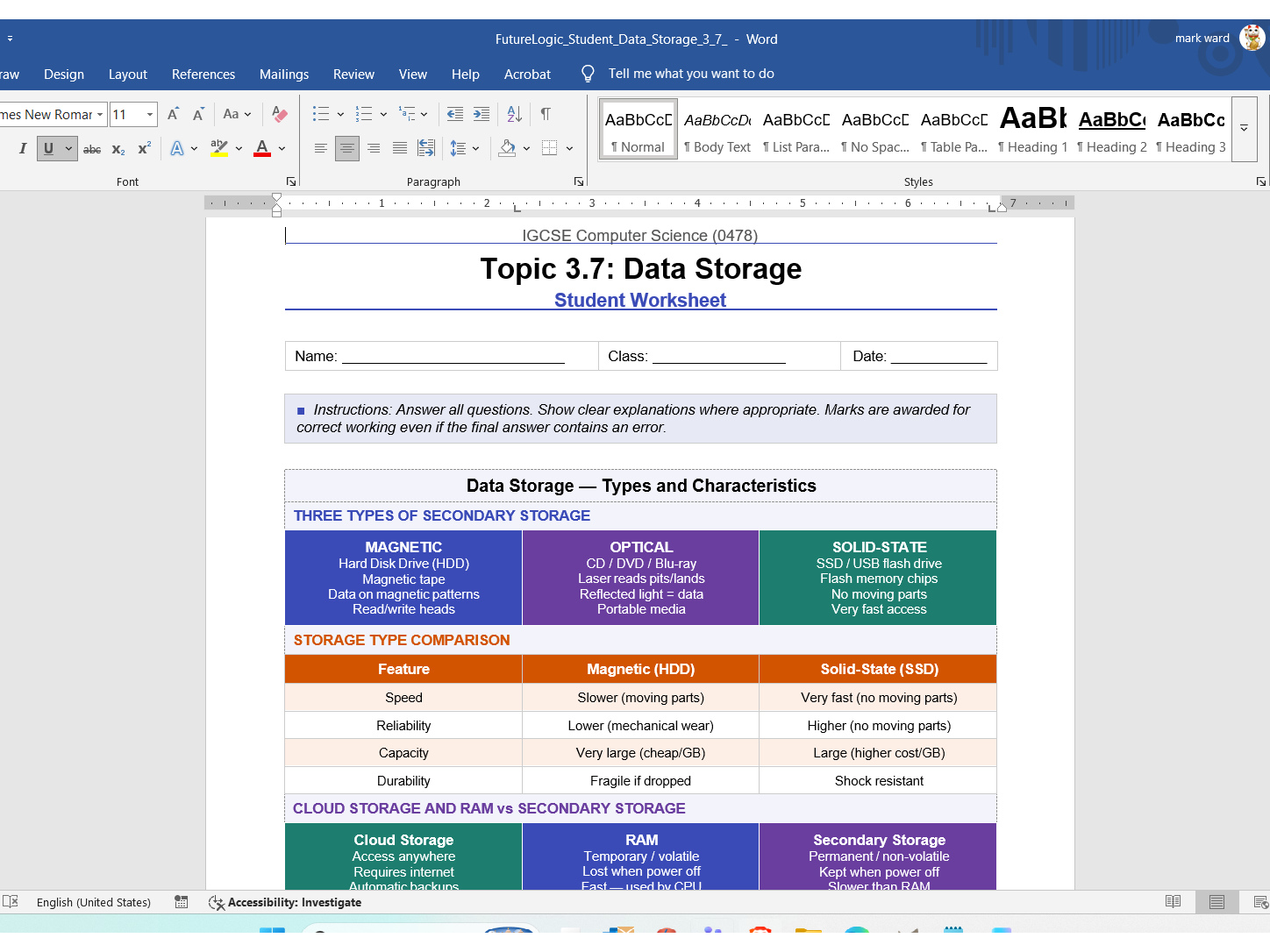Expand shading color options arrow
1270x952 pixels.
[526, 148]
